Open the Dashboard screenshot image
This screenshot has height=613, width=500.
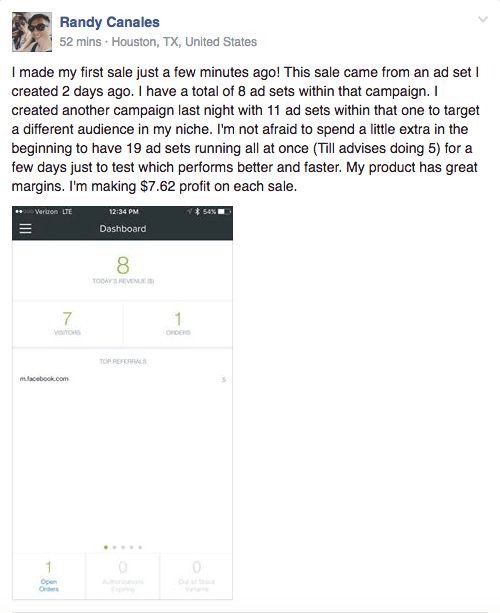tap(122, 403)
